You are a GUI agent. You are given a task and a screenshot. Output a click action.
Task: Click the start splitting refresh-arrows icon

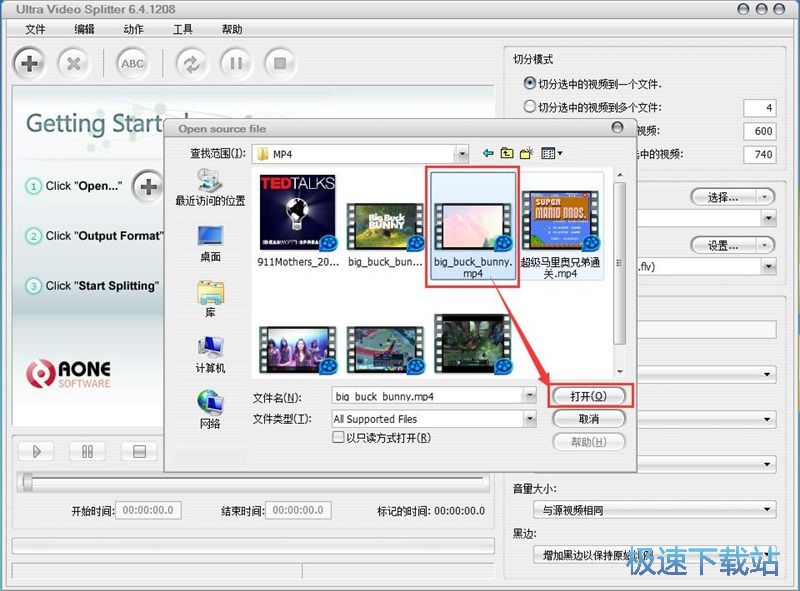pos(191,63)
